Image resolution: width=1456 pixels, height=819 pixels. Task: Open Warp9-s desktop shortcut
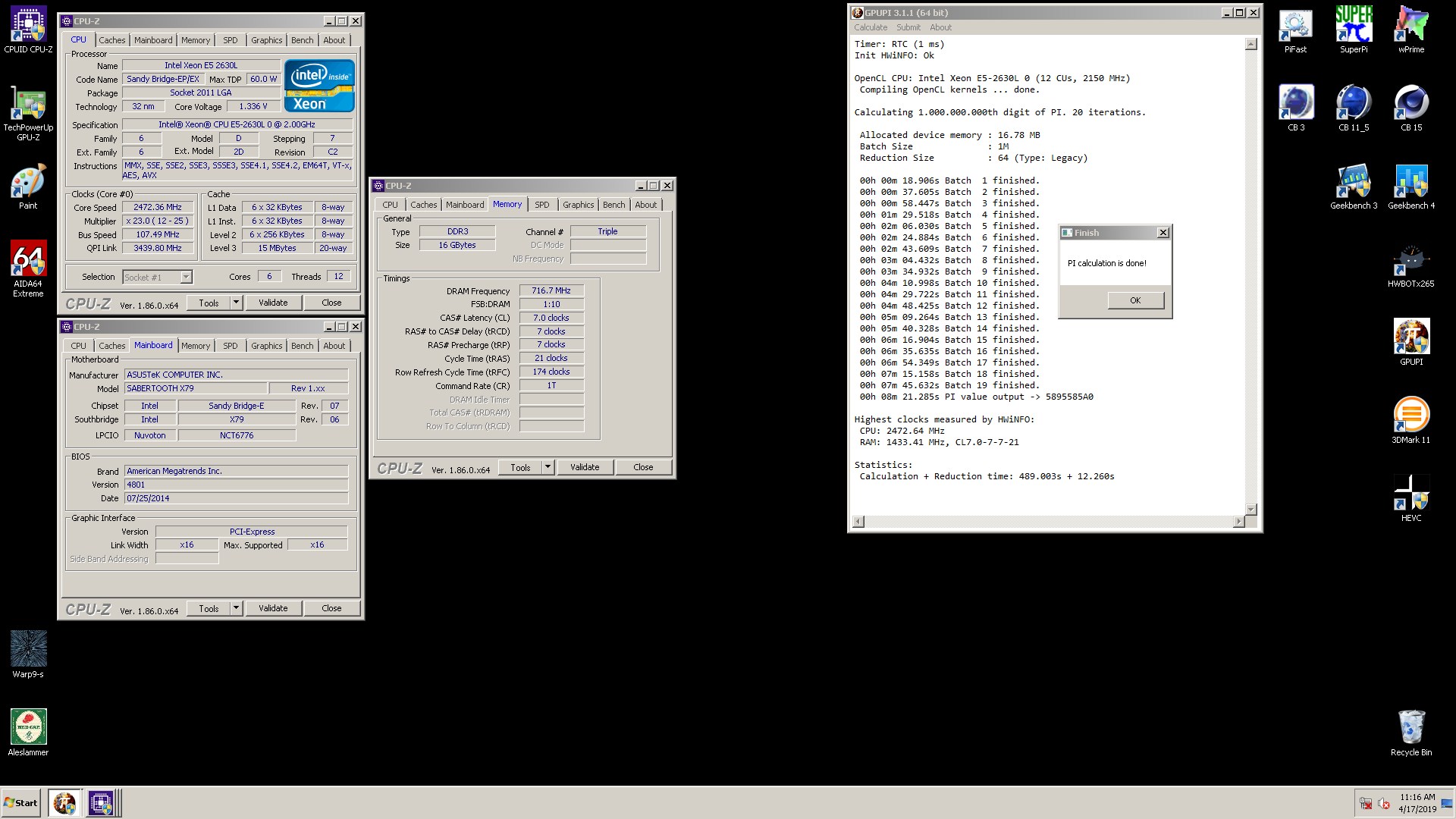pos(28,654)
